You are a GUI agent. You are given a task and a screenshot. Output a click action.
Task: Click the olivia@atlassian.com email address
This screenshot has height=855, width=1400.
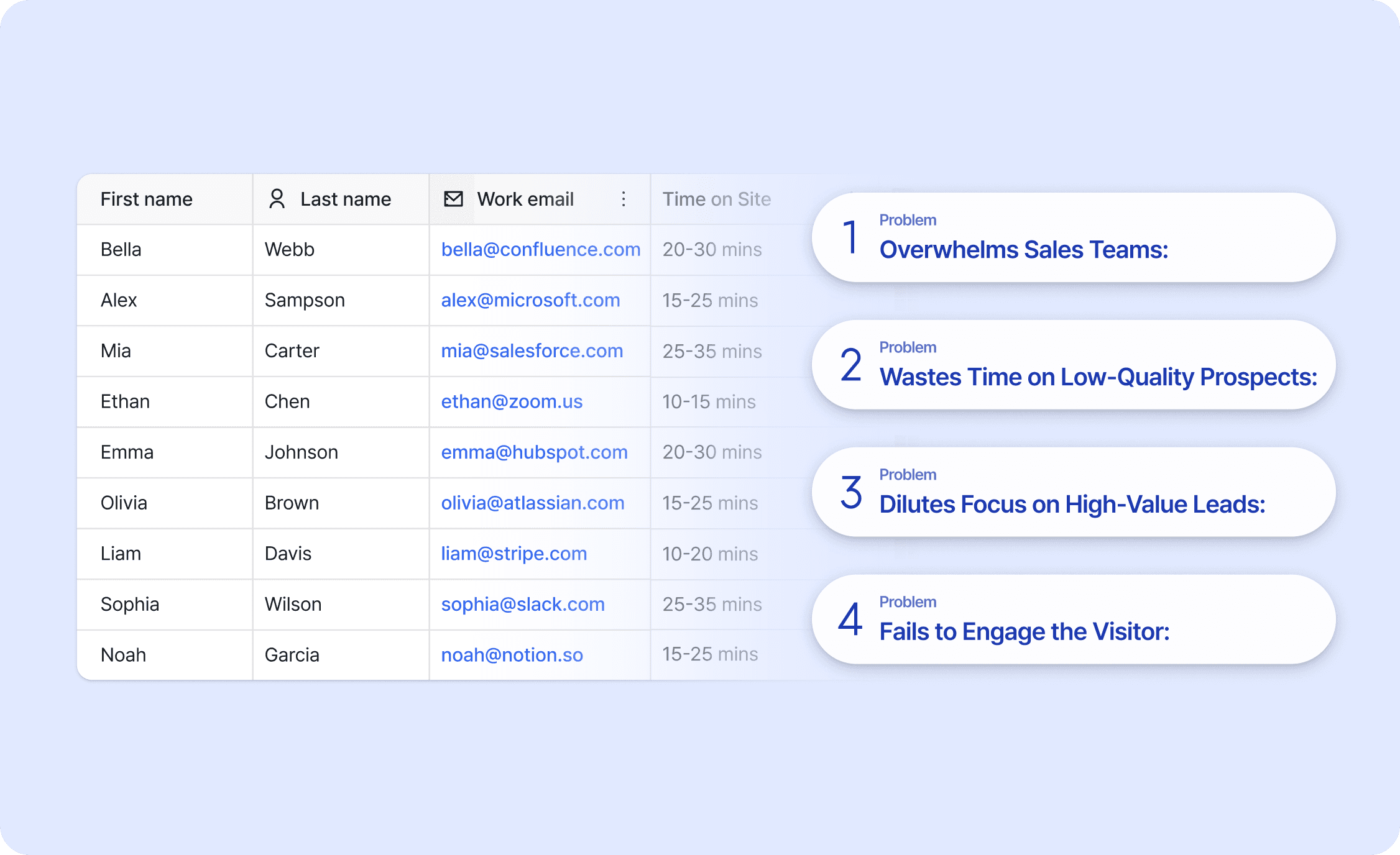pos(532,503)
